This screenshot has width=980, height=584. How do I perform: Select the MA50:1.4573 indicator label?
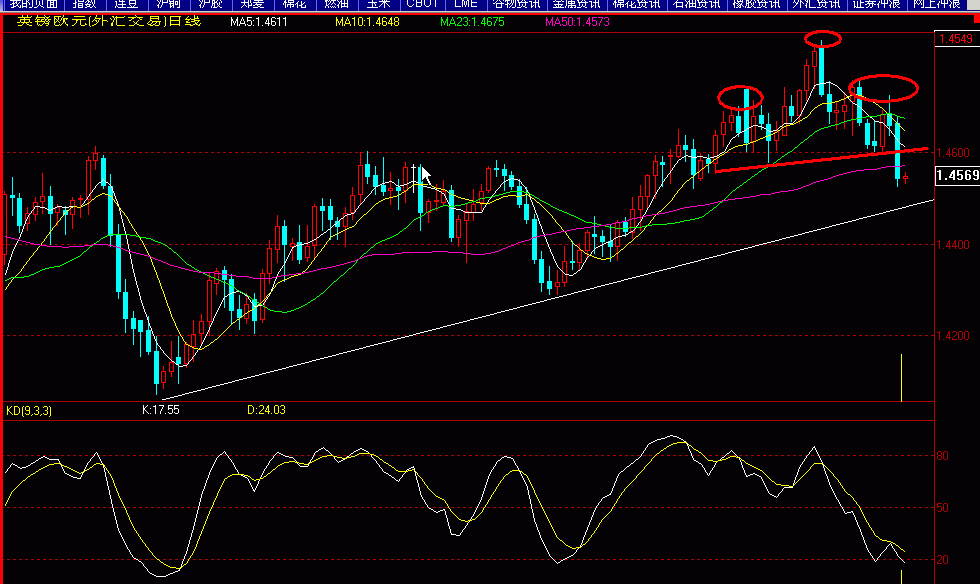coord(577,22)
